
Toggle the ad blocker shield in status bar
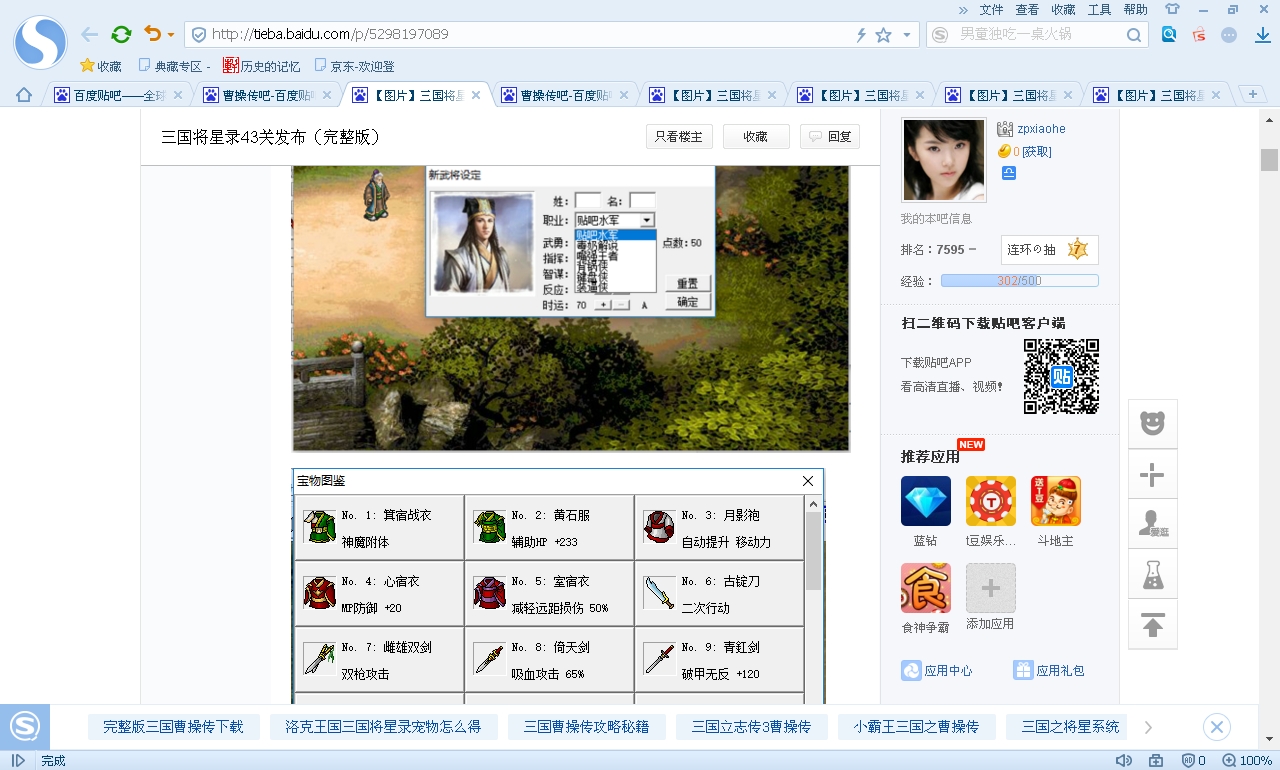pos(1189,761)
